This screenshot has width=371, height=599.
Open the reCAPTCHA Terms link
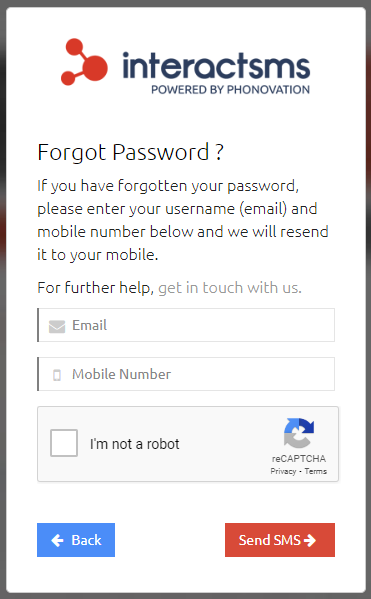point(316,471)
